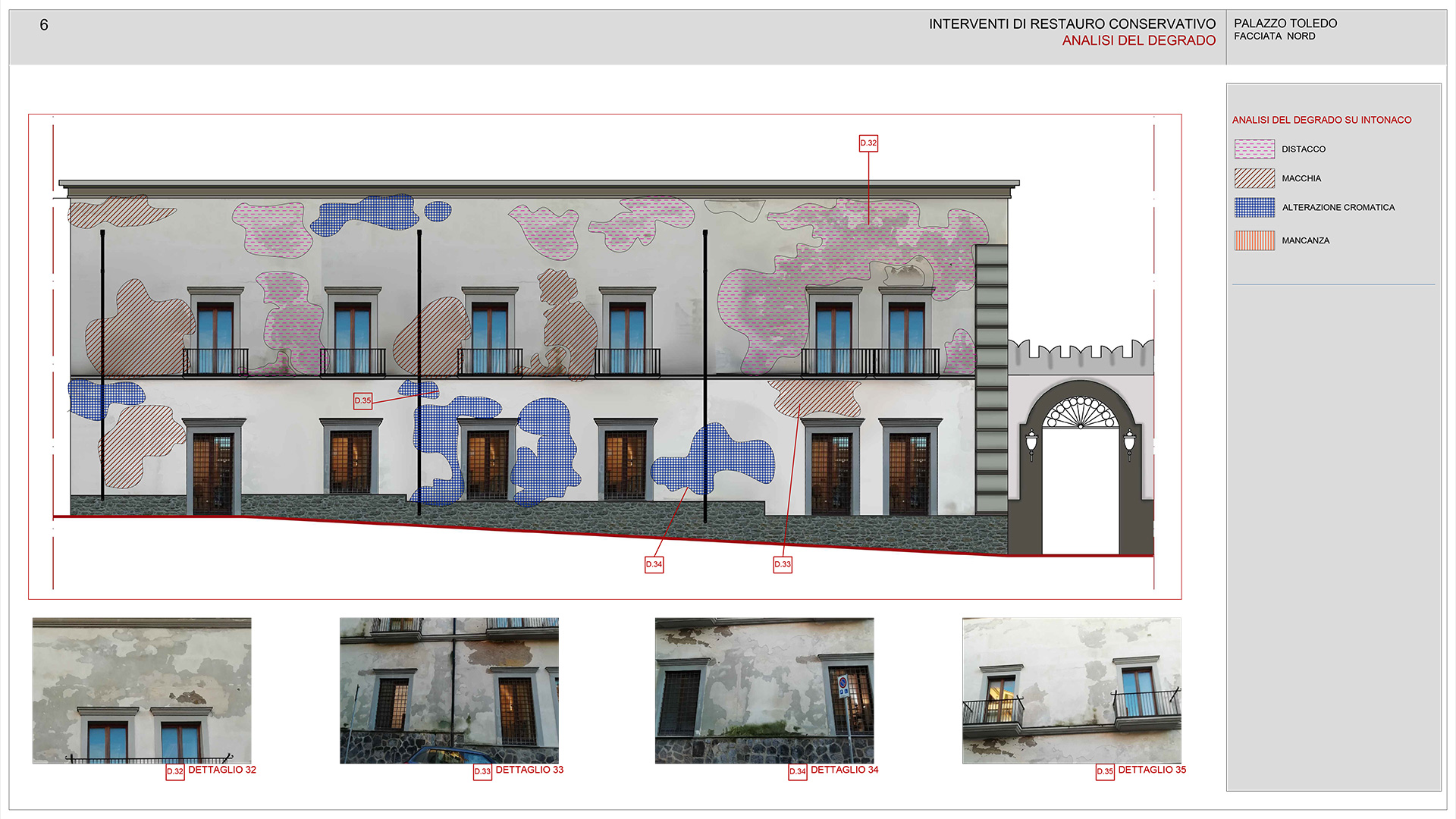Click the PALAZZO TOLEDO heading
This screenshot has width=1456, height=819.
click(1285, 24)
